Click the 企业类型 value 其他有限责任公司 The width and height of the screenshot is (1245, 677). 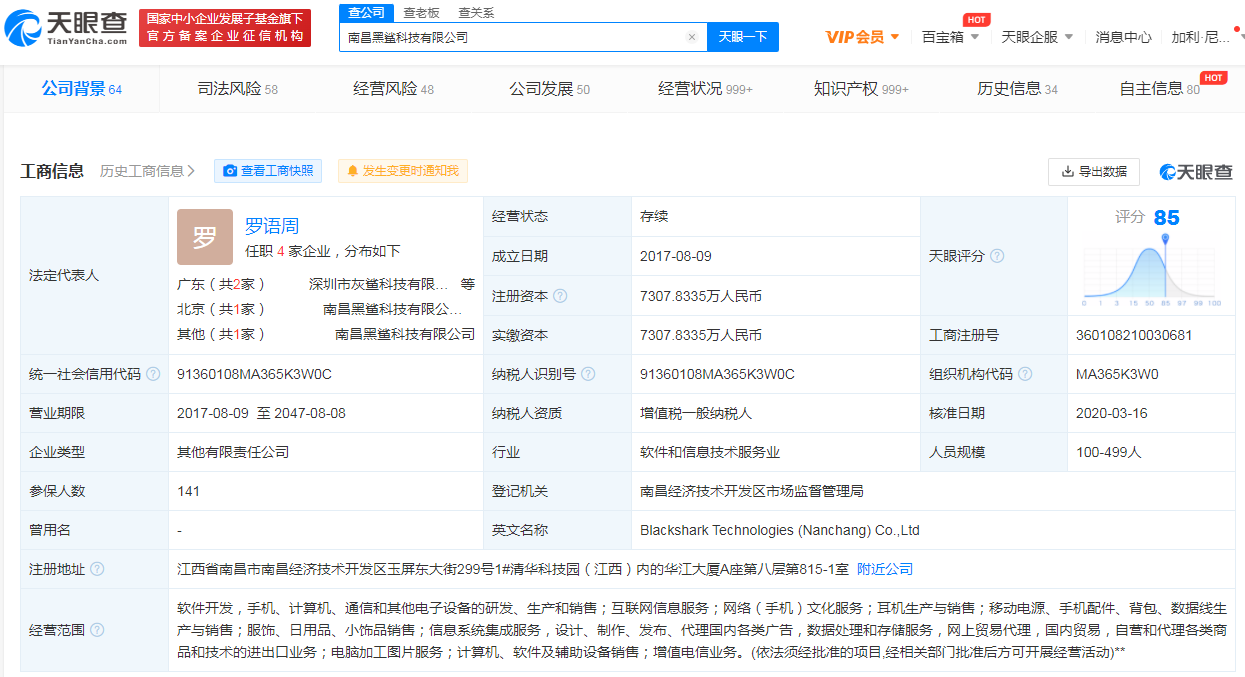click(x=233, y=452)
